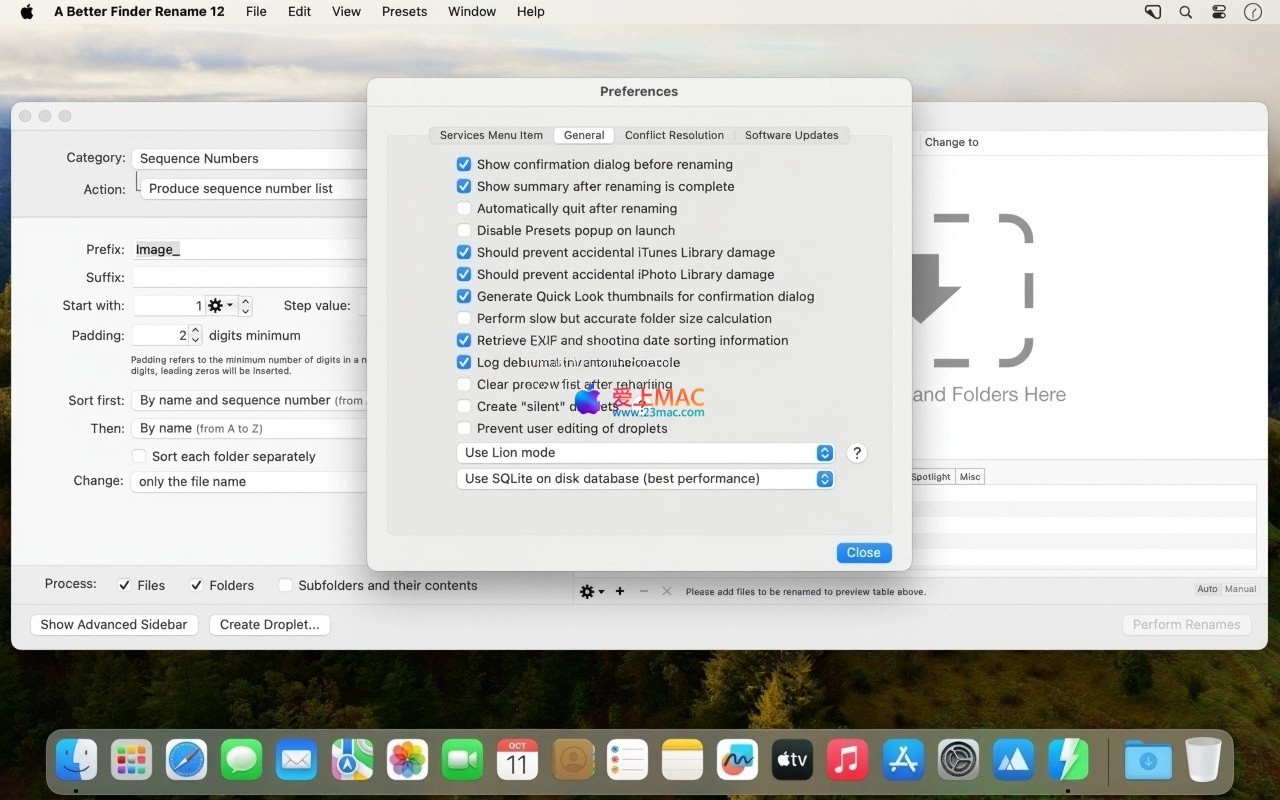This screenshot has width=1280, height=800.
Task: Click the Close button in Preferences
Action: point(863,553)
